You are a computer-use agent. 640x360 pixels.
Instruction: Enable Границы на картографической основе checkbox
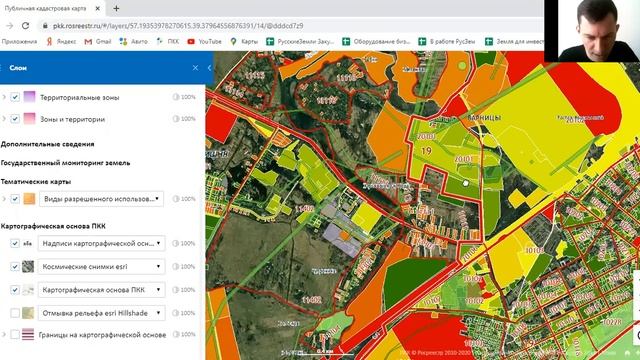tap(15, 334)
